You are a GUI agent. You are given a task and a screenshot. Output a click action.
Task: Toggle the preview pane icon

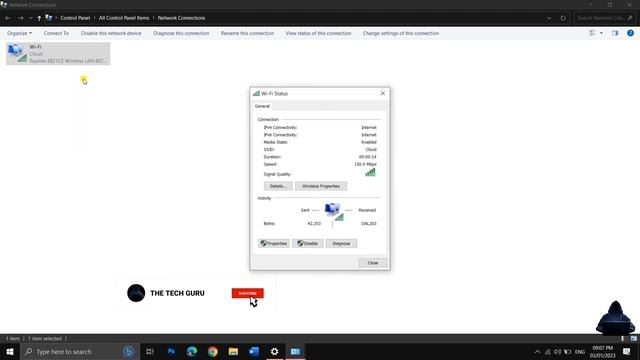(615, 33)
